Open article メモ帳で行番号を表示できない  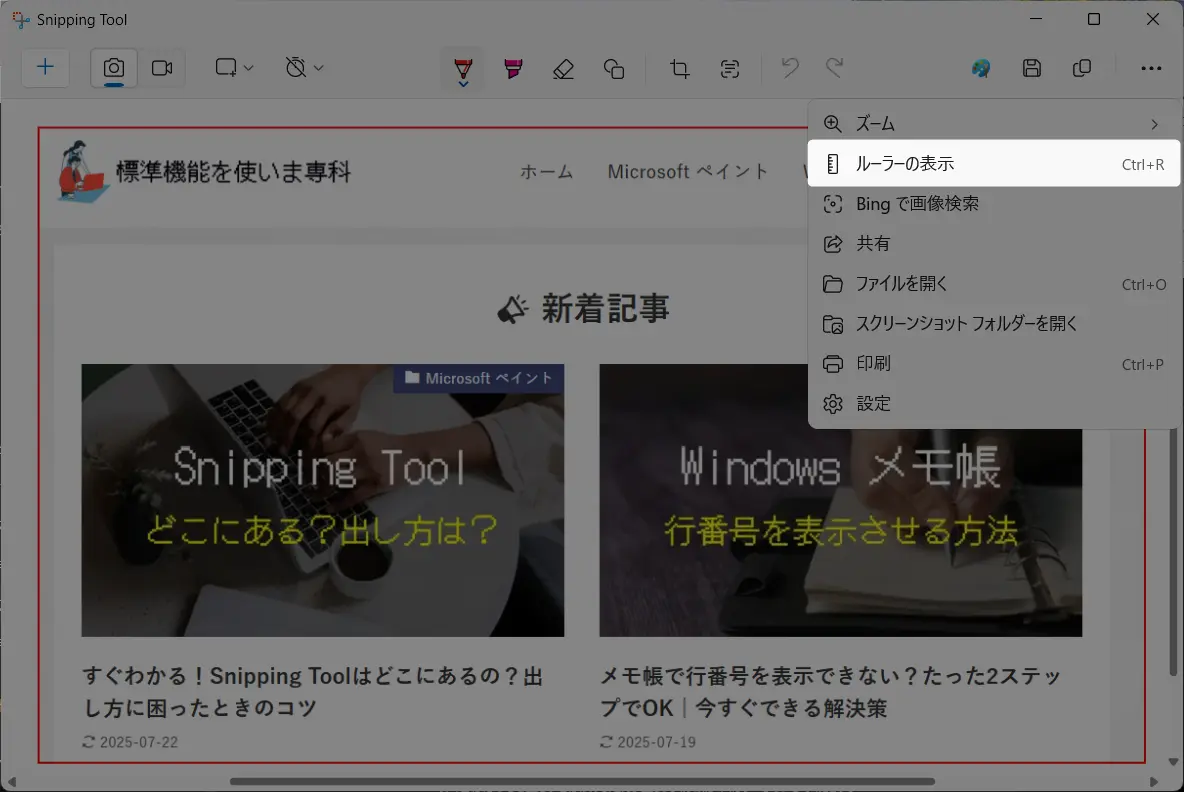click(x=831, y=692)
